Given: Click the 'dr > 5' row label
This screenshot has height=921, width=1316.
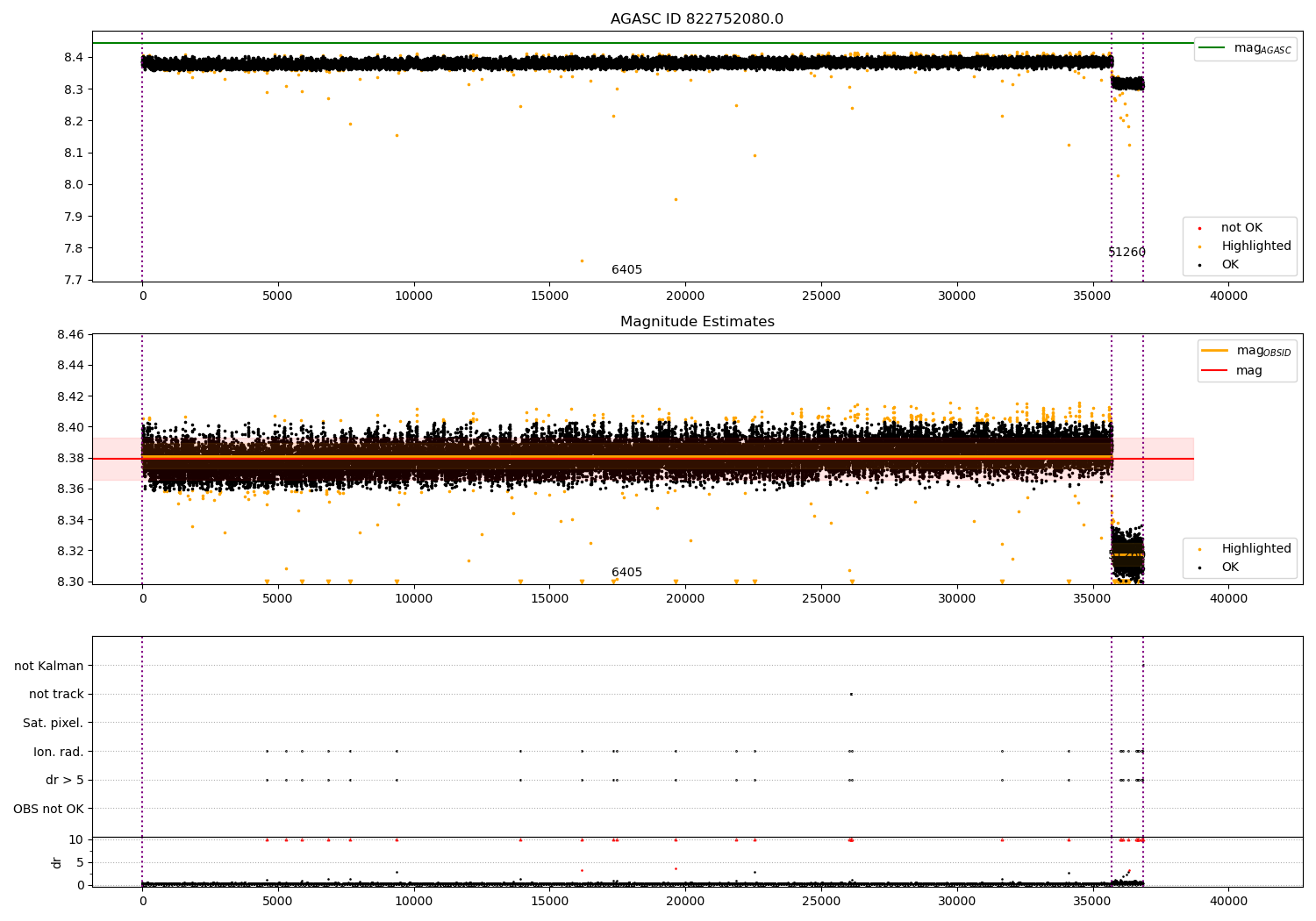Looking at the screenshot, I should coord(64,780).
